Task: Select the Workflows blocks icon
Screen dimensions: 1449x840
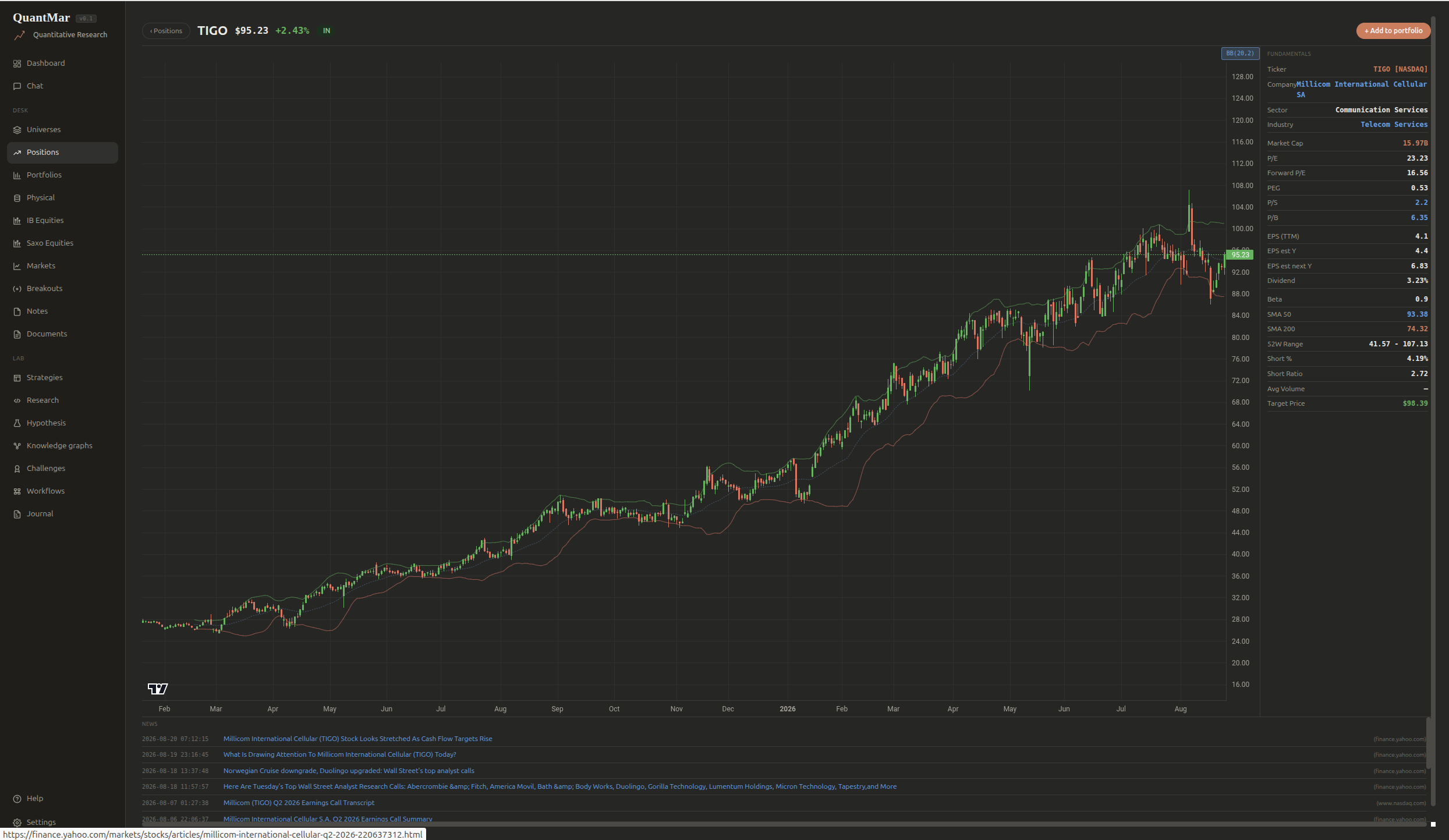Action: point(17,491)
